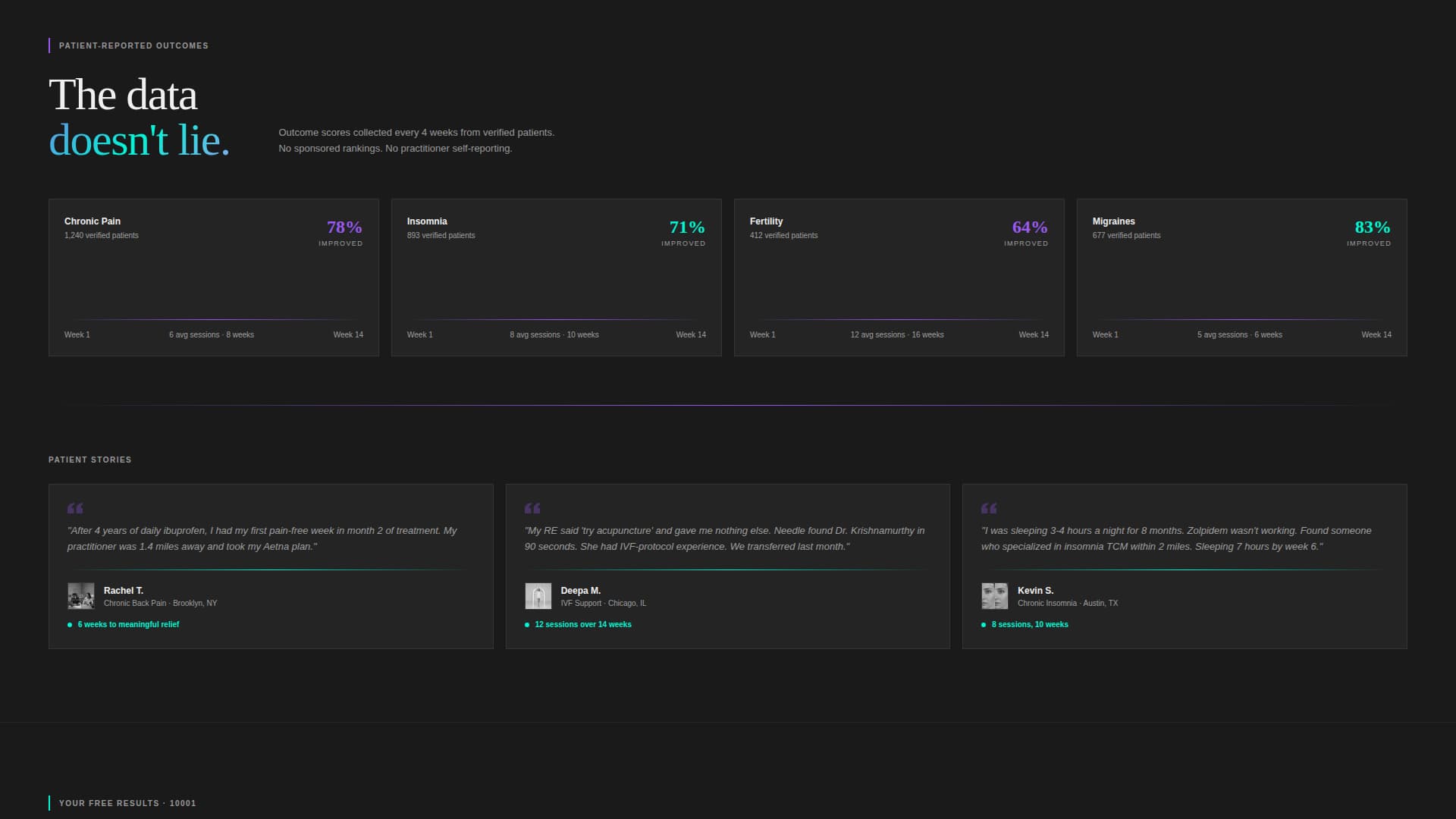Click green dot beside '12 sessions over 14 weeks'
The width and height of the screenshot is (1456, 819).
[x=527, y=625]
